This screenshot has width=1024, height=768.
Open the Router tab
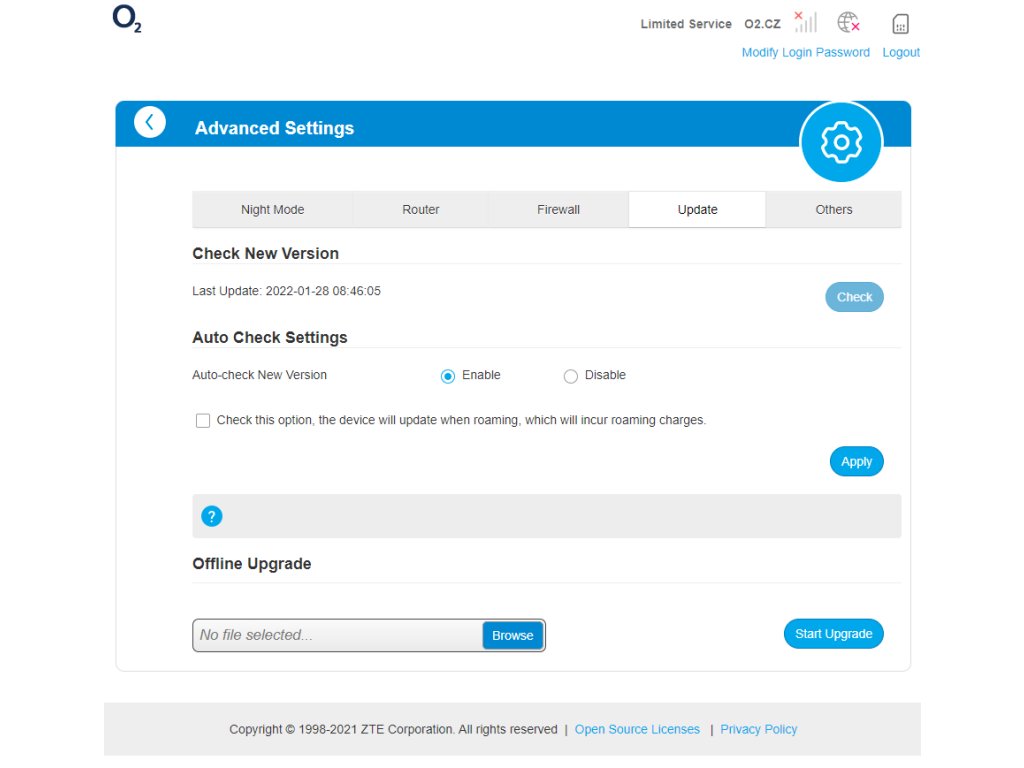coord(421,210)
